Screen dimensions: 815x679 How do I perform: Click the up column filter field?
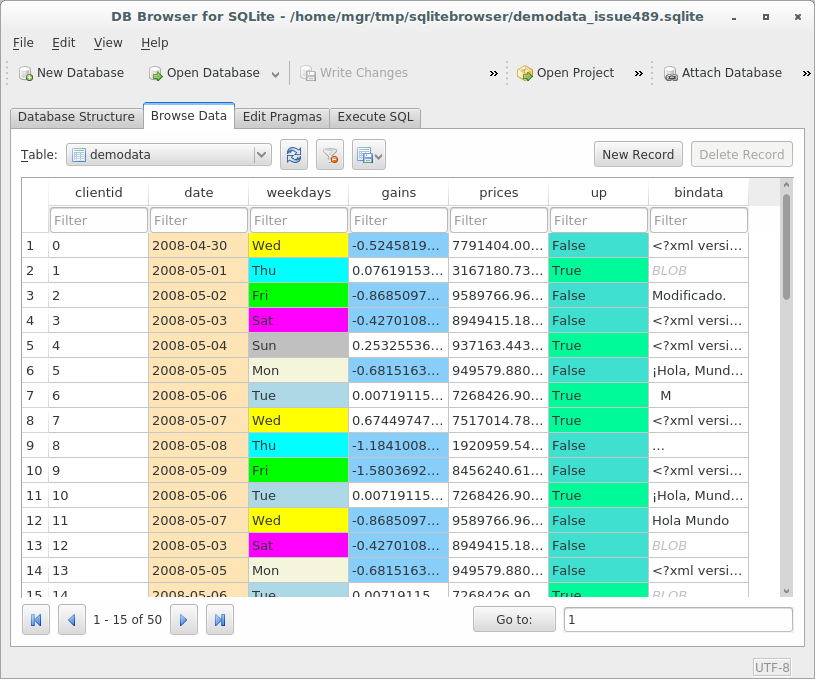[x=599, y=220]
